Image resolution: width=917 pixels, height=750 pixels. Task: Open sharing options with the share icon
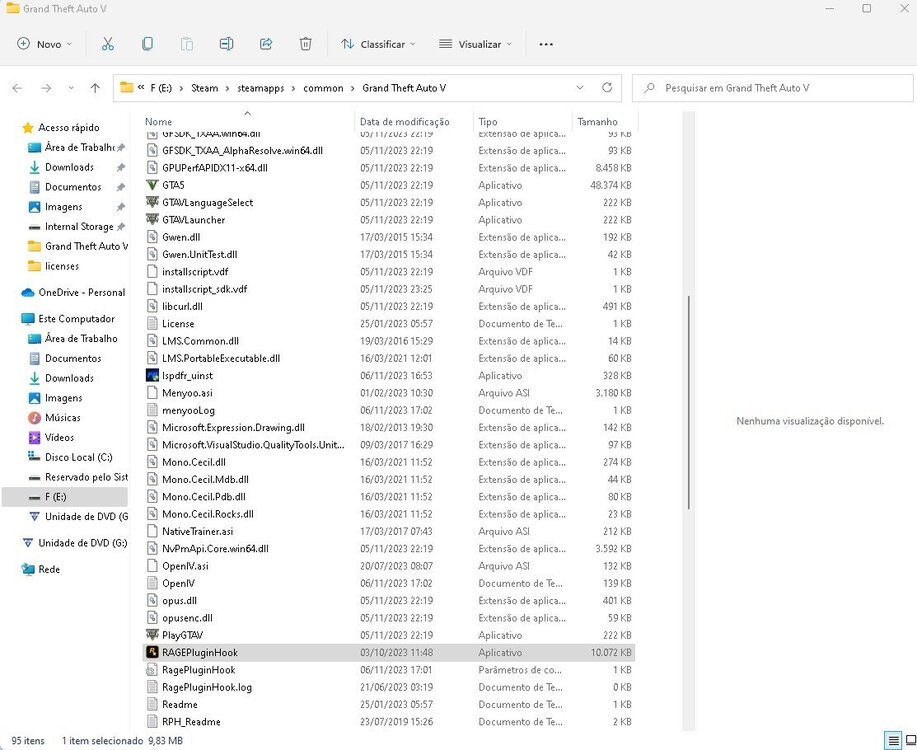(266, 44)
